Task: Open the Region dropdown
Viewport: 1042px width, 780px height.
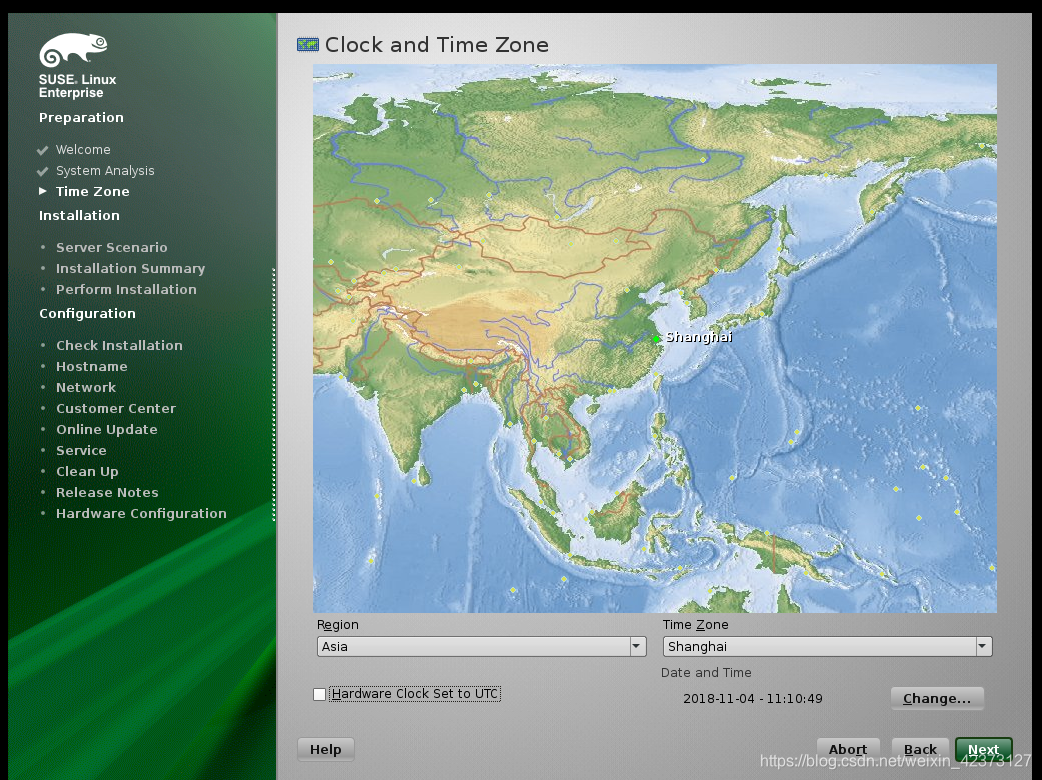Action: pyautogui.click(x=481, y=646)
